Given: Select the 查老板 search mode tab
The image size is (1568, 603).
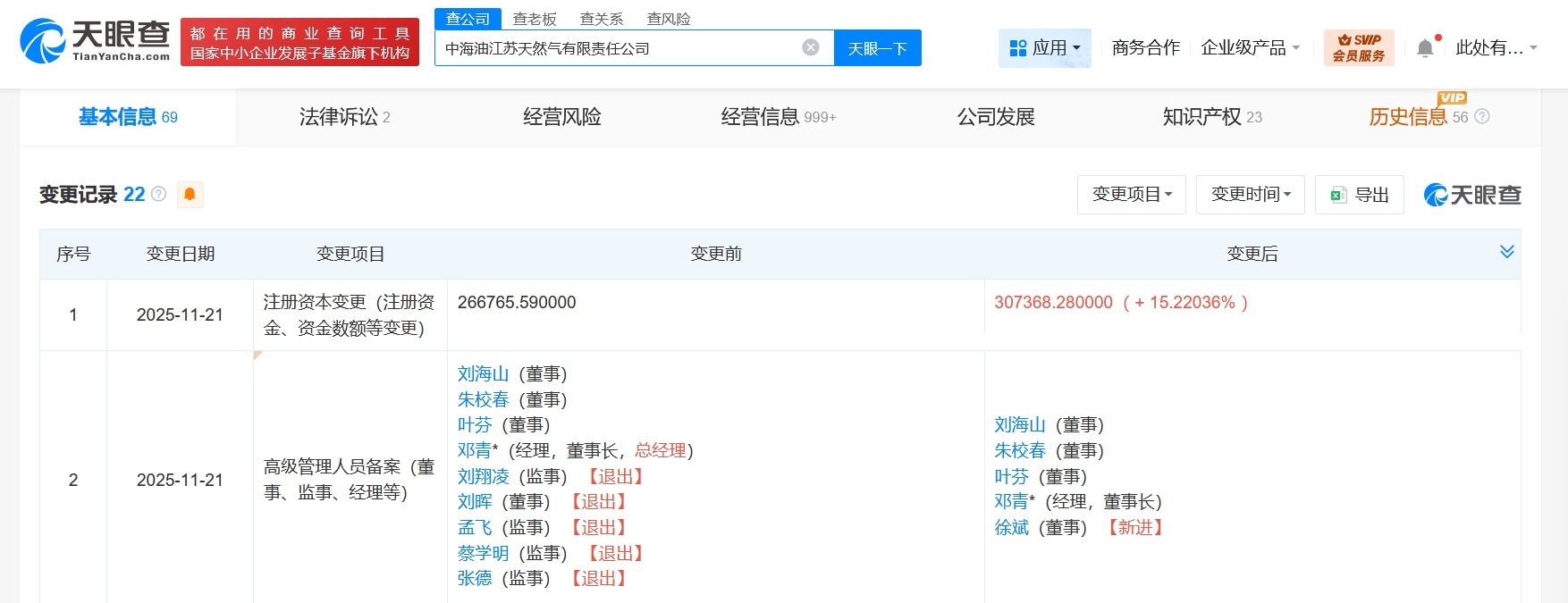Looking at the screenshot, I should click(535, 19).
